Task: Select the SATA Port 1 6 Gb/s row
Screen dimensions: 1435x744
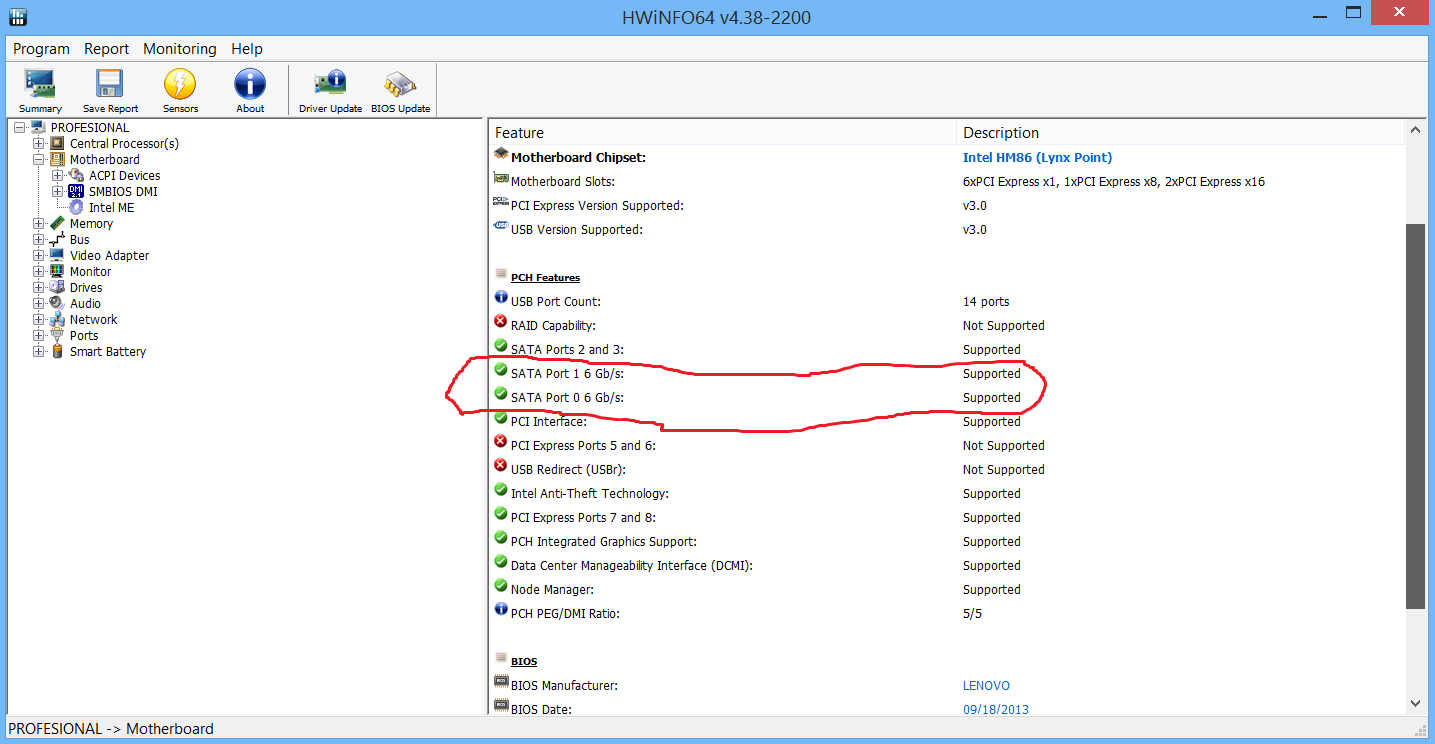Action: click(x=947, y=373)
